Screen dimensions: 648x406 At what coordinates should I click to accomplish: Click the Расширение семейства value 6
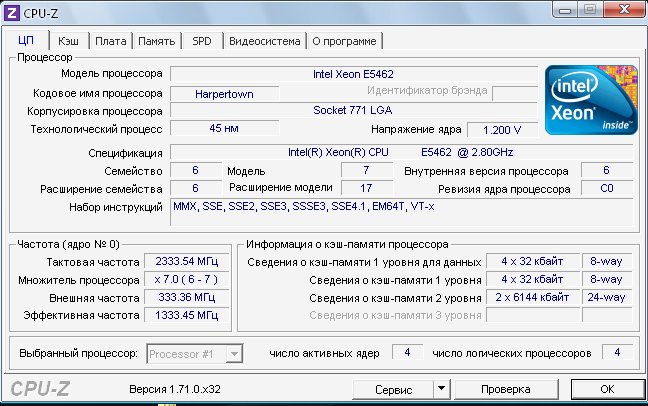point(195,188)
